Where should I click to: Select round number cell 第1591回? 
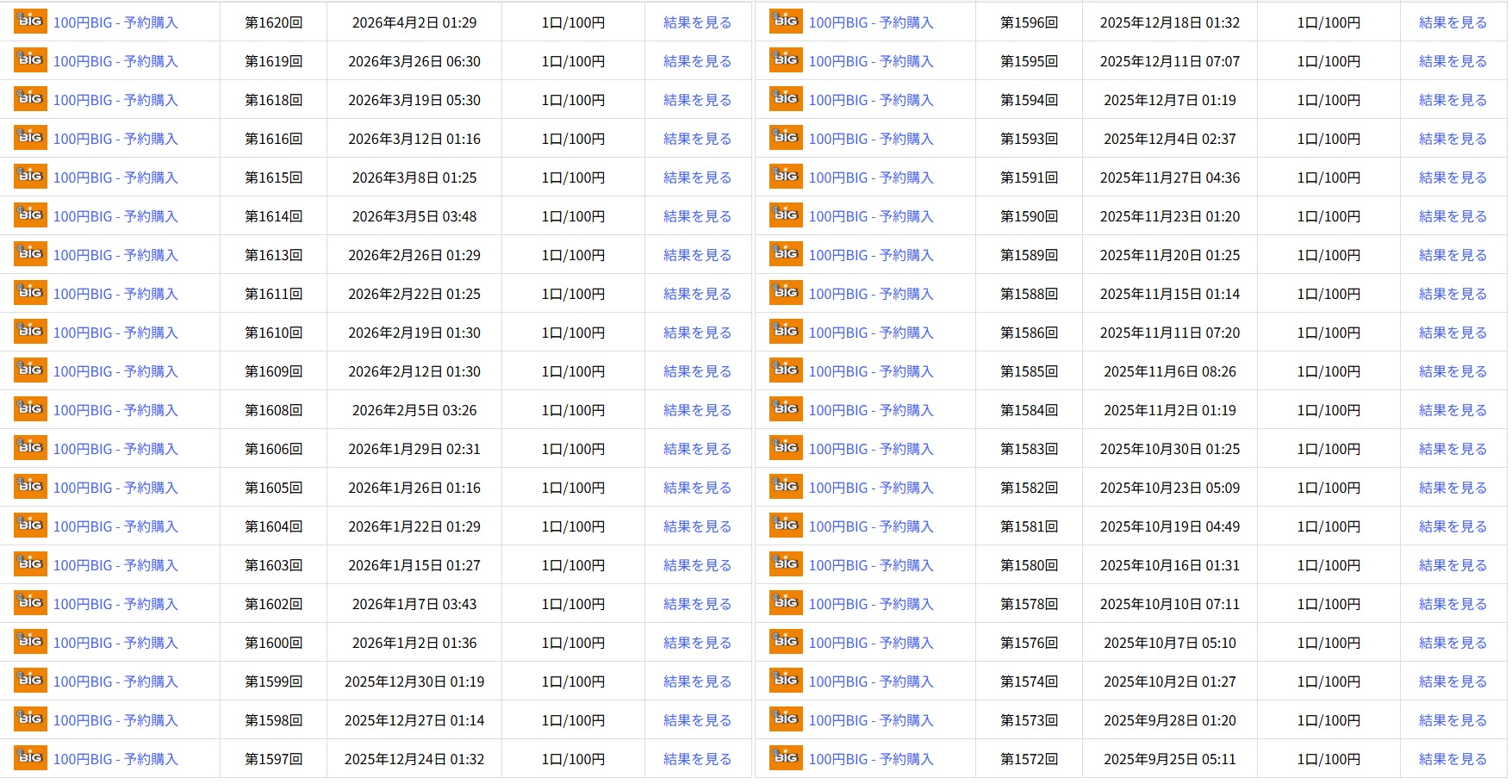(x=1030, y=177)
